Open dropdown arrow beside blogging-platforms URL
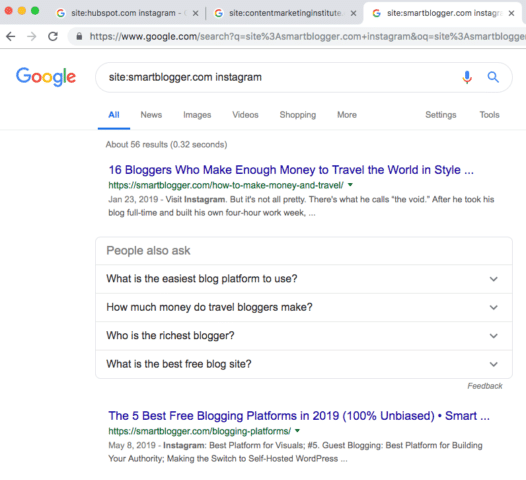The image size is (526, 480). 297,431
